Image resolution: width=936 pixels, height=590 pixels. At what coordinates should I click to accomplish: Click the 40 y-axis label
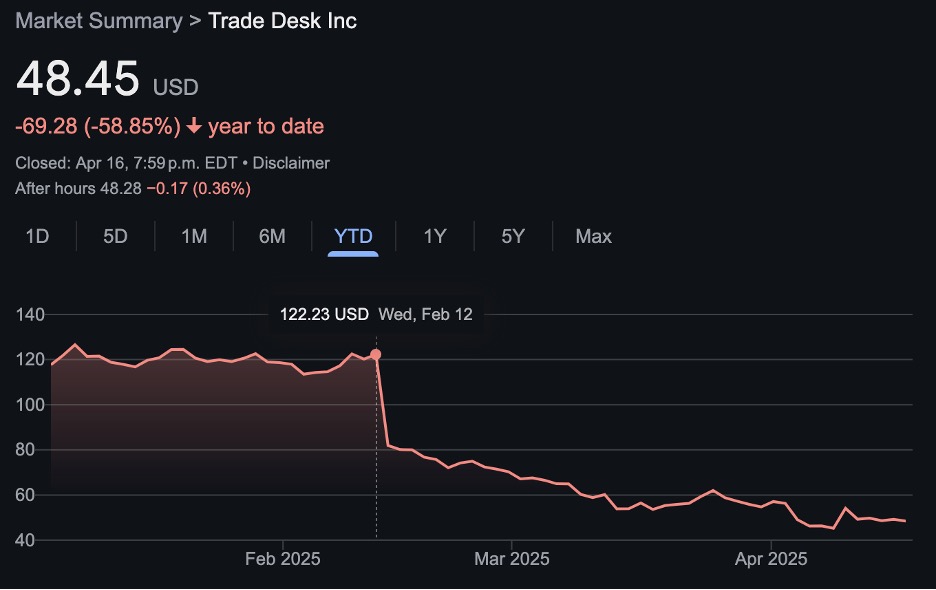click(25, 540)
